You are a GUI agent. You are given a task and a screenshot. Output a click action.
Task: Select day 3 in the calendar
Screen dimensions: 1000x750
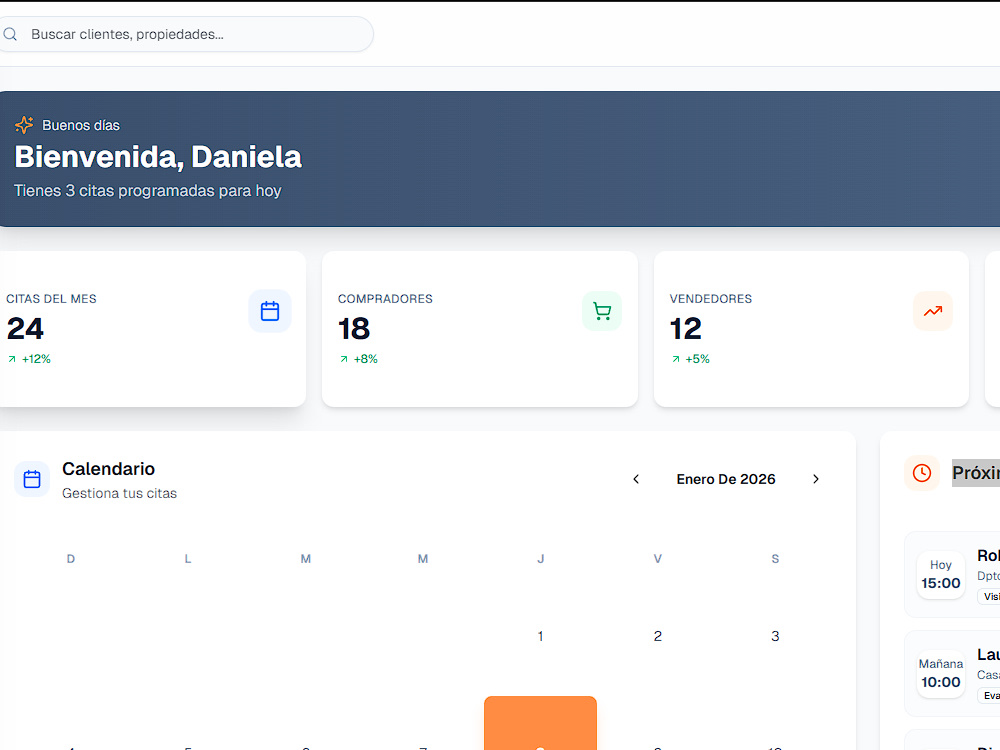[x=775, y=636]
